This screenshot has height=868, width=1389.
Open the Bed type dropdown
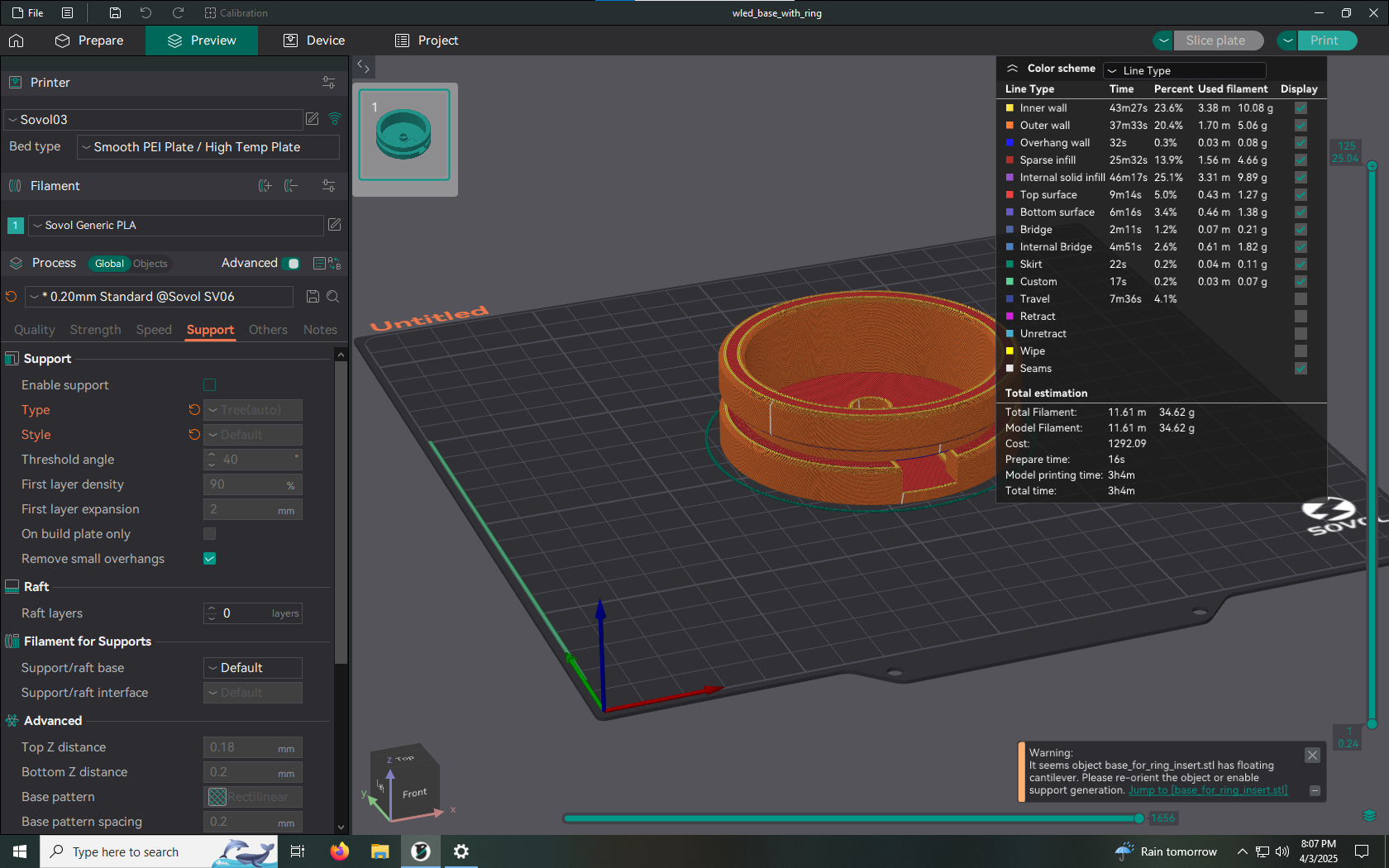[x=208, y=147]
